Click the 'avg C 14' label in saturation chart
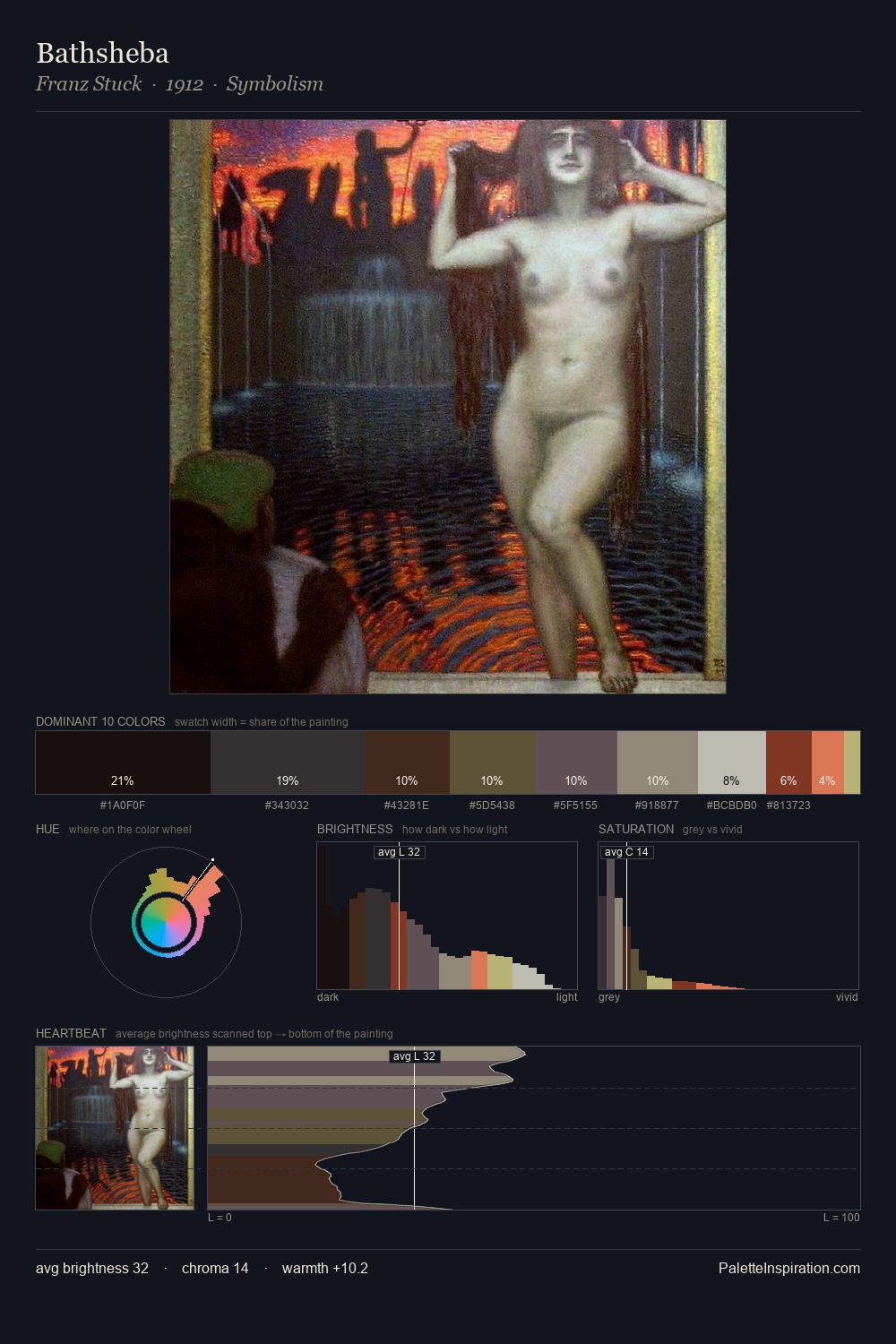 (626, 852)
